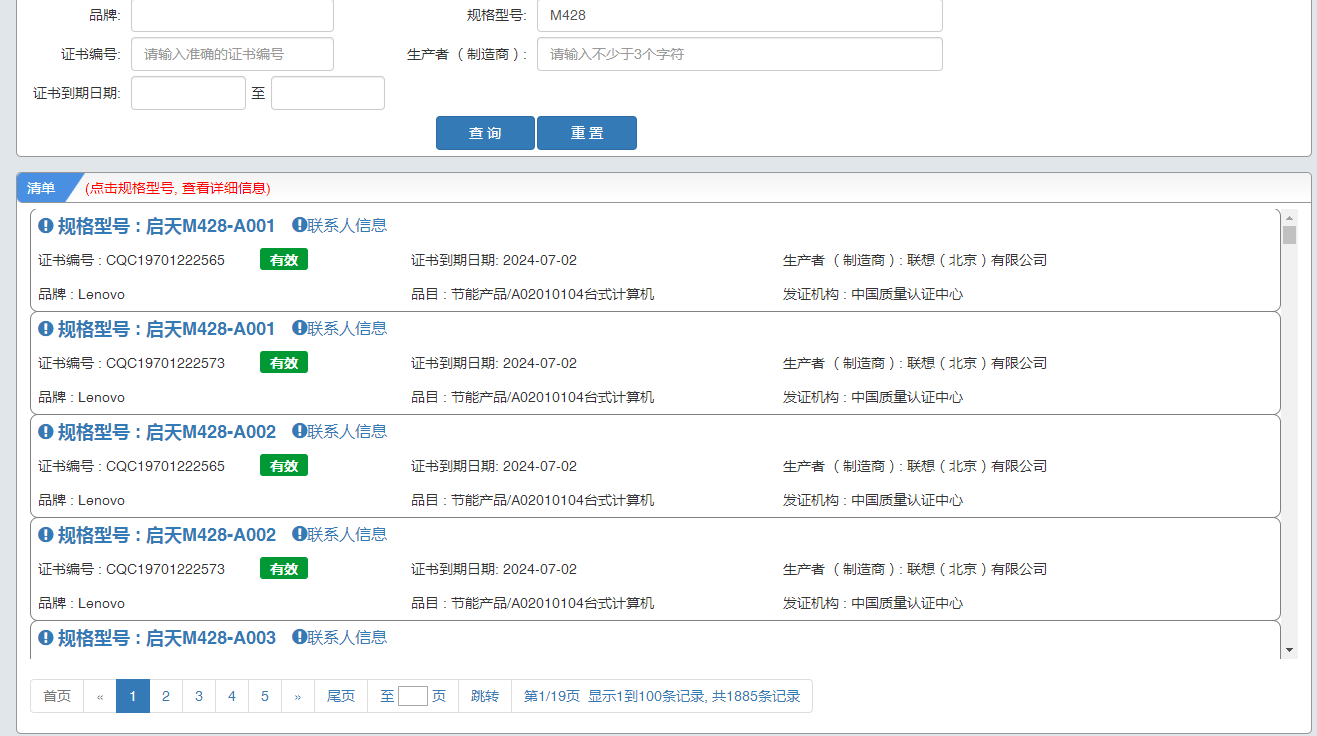1317x736 pixels.
Task: Click the page number box between 至 and 页
Action: (x=413, y=696)
